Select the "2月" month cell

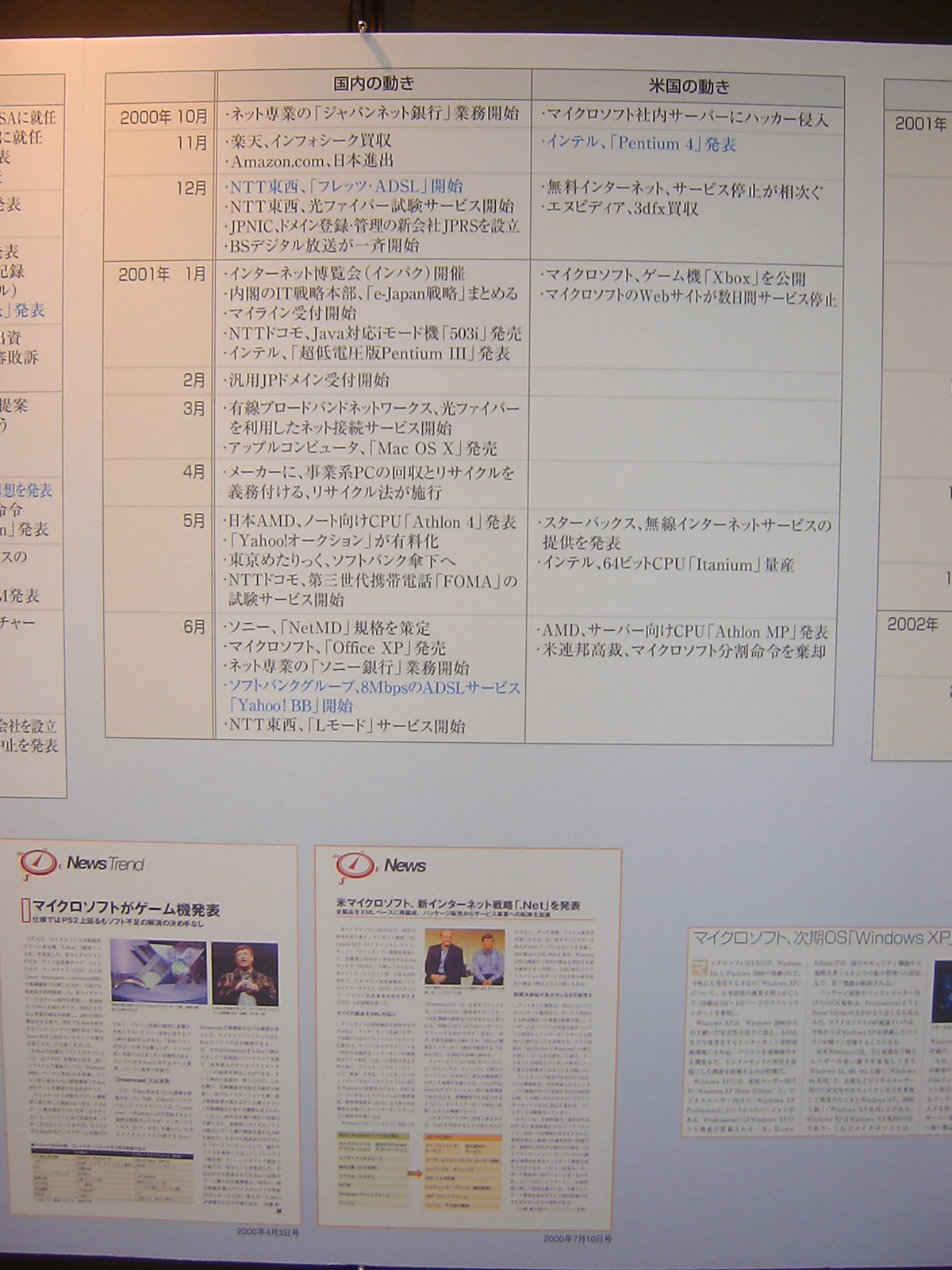pos(194,380)
